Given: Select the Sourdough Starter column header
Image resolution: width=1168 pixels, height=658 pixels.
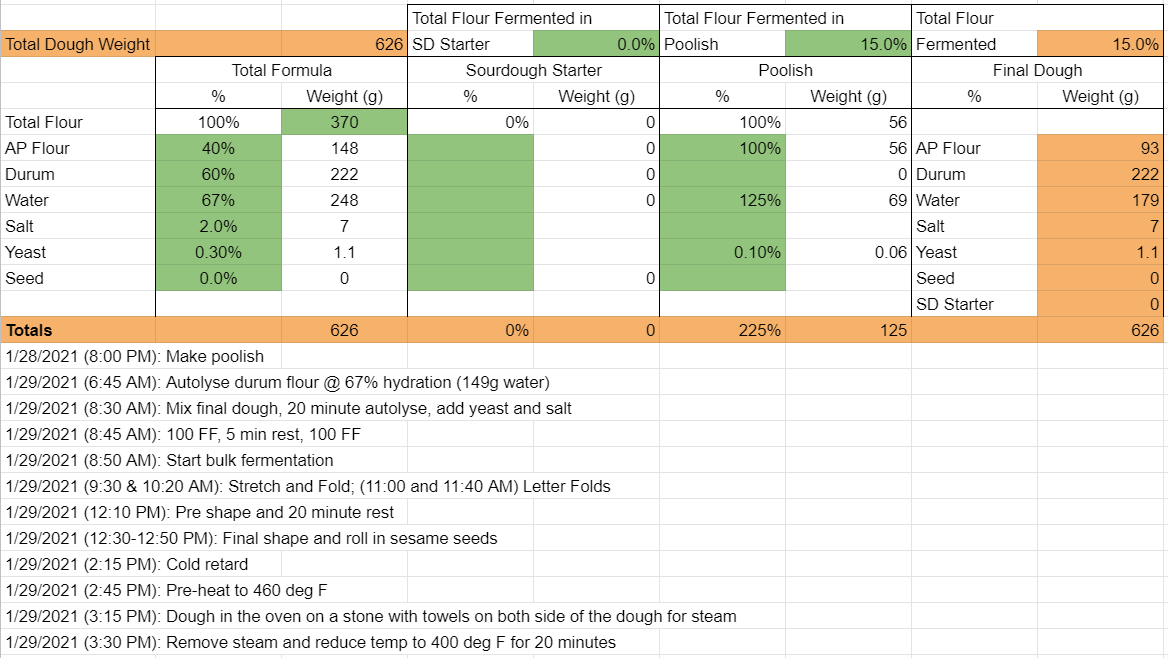Looking at the screenshot, I should tap(533, 70).
